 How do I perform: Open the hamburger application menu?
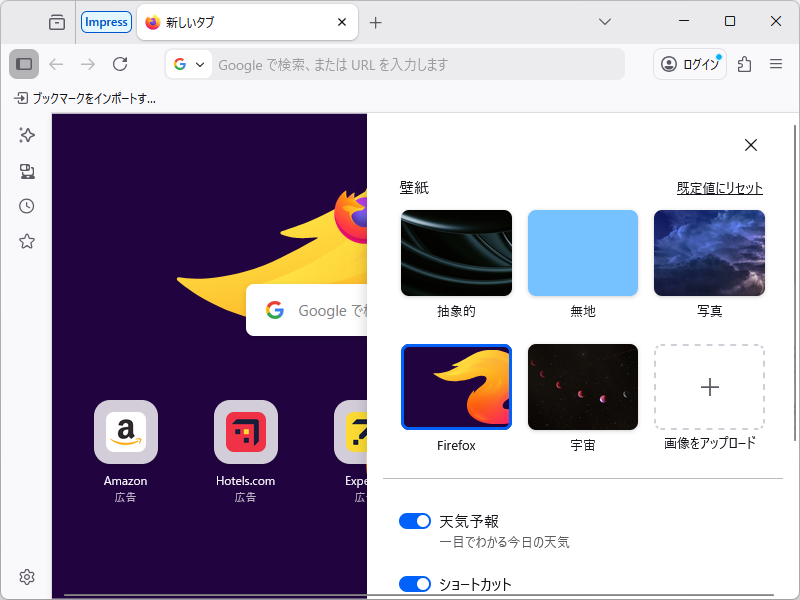click(776, 63)
